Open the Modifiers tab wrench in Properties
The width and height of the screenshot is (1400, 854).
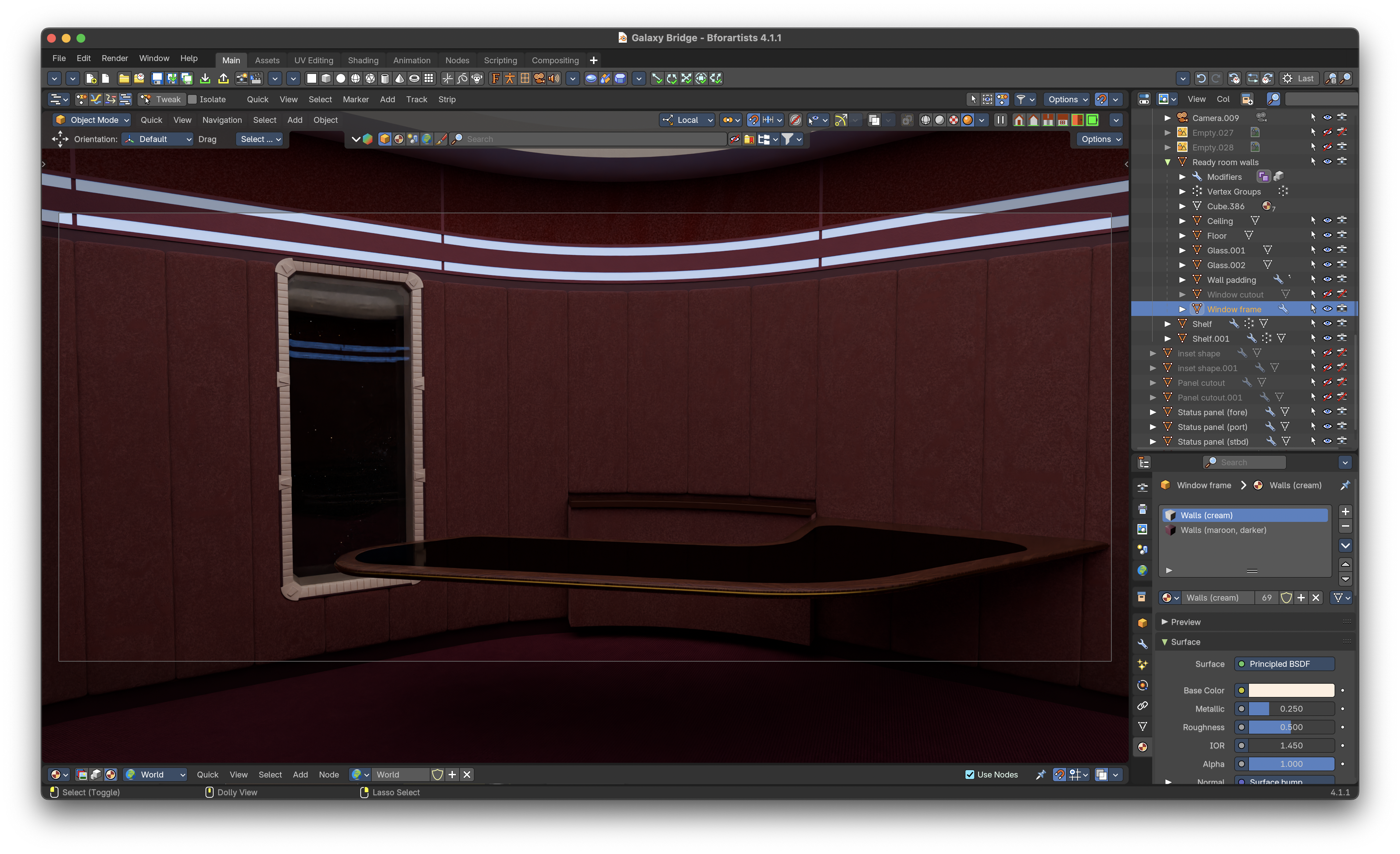coord(1142,644)
